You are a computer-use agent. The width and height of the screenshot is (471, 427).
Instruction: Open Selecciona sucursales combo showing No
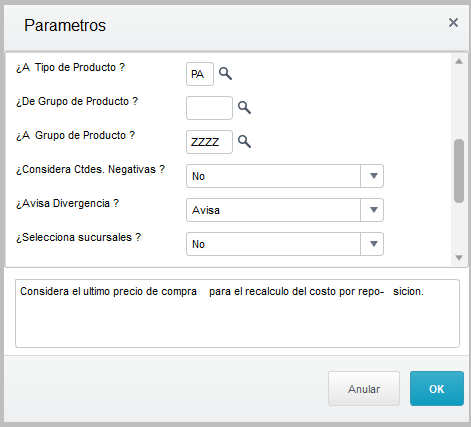[x=285, y=244]
